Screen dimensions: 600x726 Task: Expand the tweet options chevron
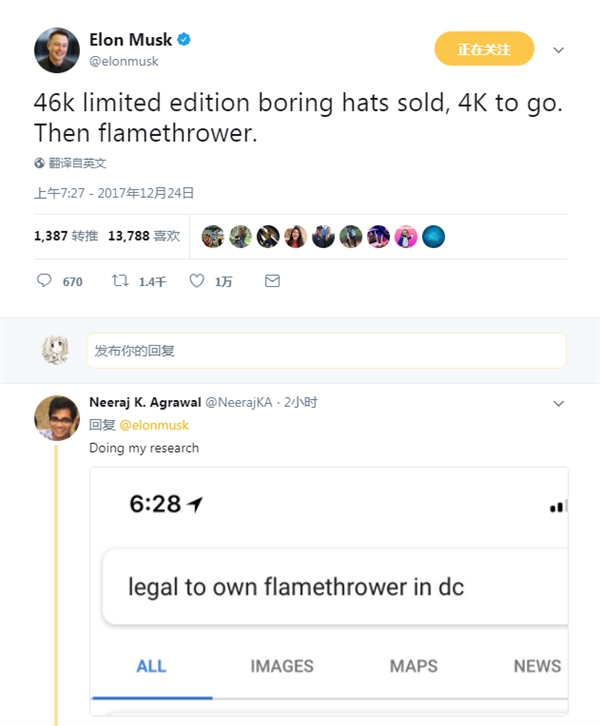pos(559,49)
